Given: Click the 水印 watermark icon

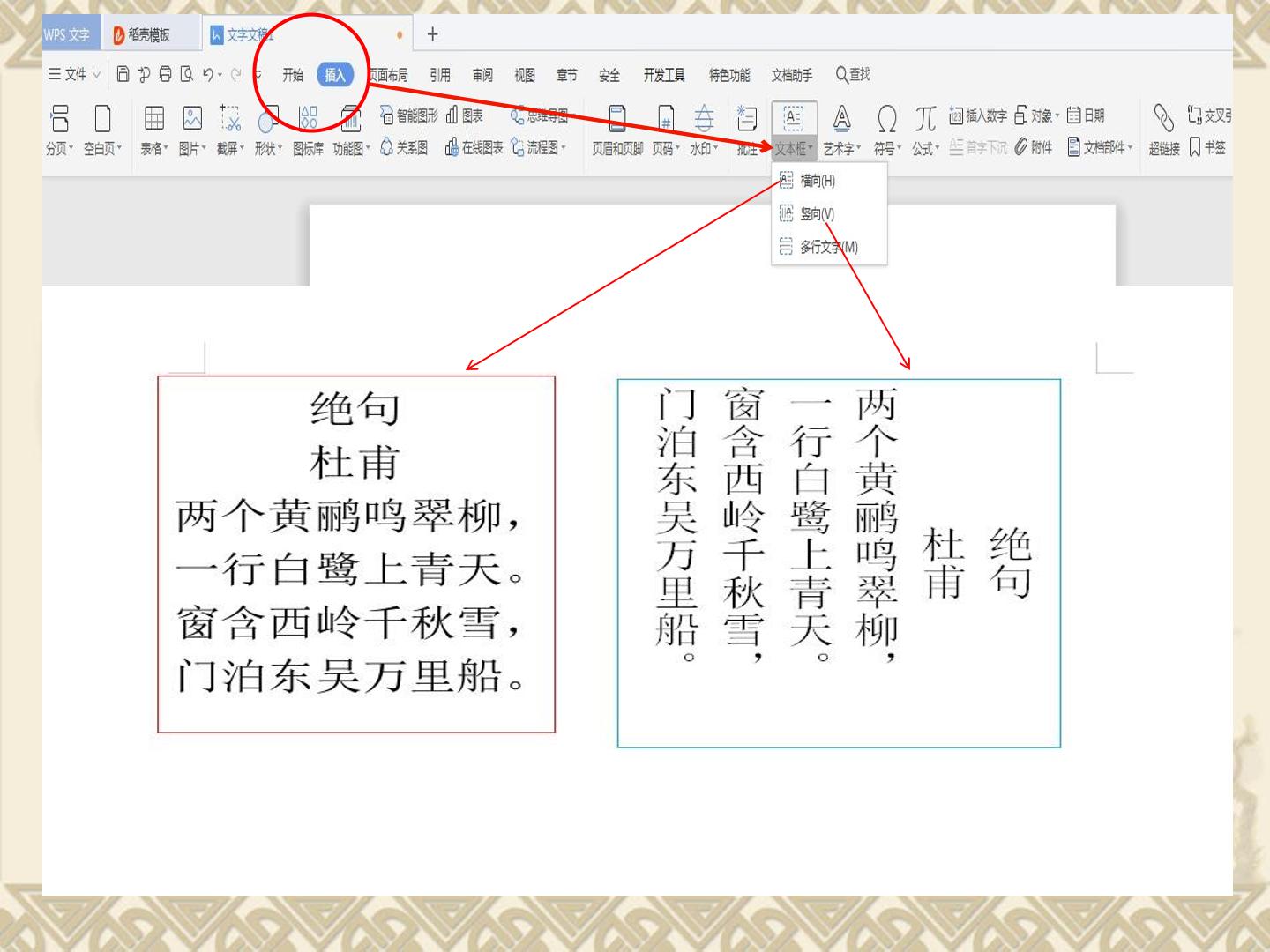Looking at the screenshot, I should (704, 118).
